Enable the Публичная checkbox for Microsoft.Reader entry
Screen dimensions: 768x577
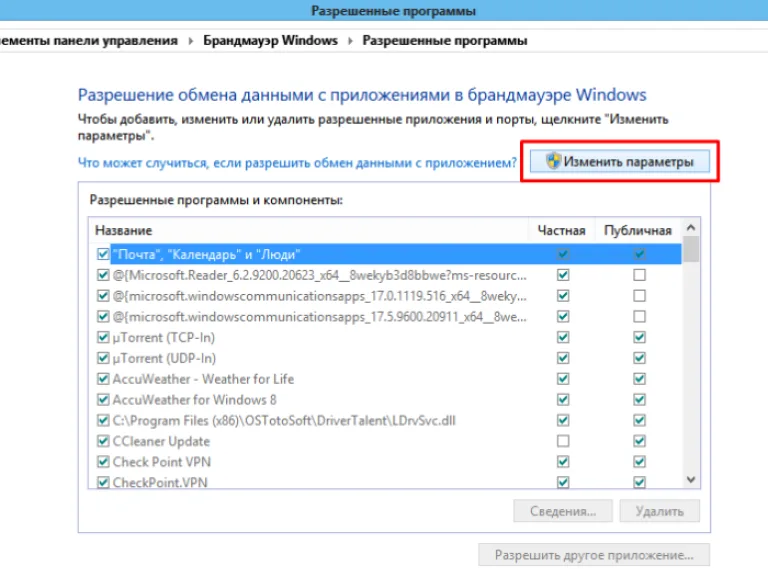639,275
